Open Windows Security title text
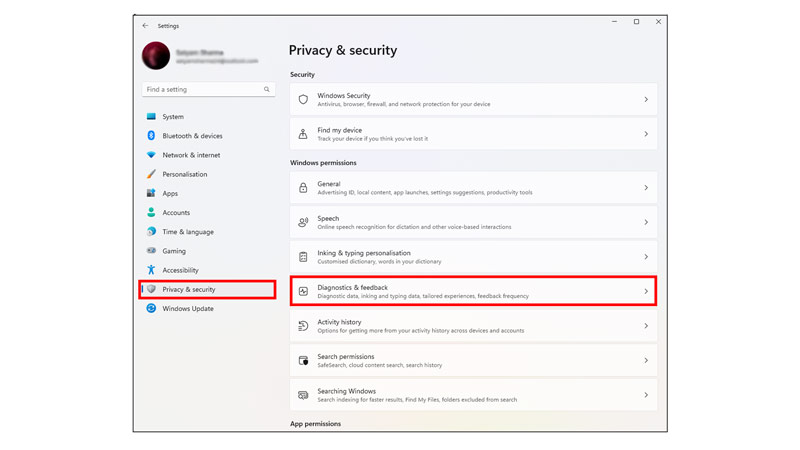Viewport: 800px width, 450px height. [x=343, y=95]
